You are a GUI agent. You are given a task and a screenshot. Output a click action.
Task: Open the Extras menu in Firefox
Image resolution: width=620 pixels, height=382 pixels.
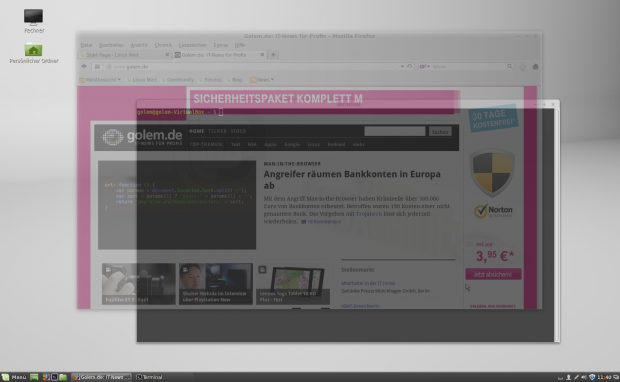221,45
